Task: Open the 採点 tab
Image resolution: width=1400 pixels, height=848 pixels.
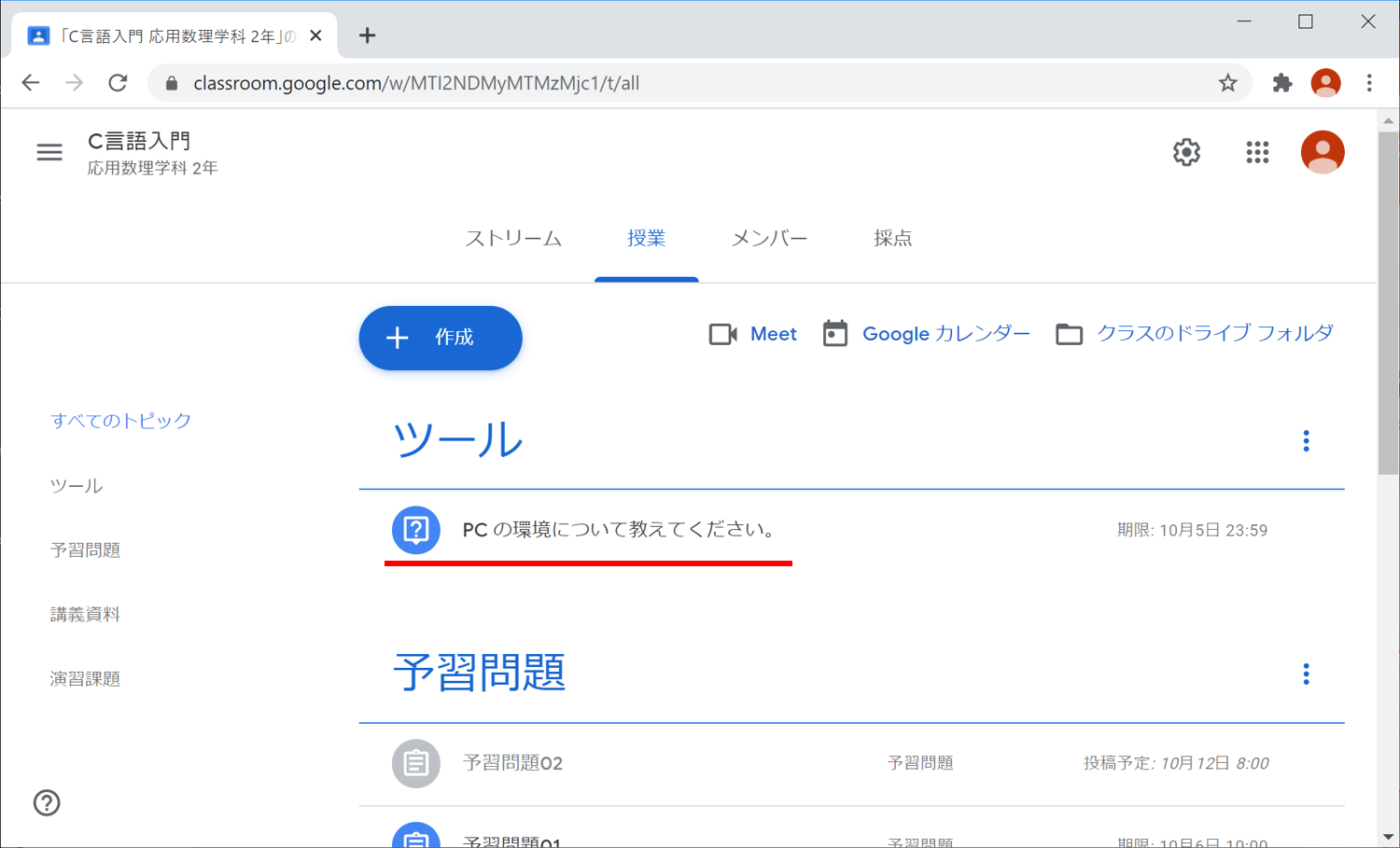Action: coord(892,238)
